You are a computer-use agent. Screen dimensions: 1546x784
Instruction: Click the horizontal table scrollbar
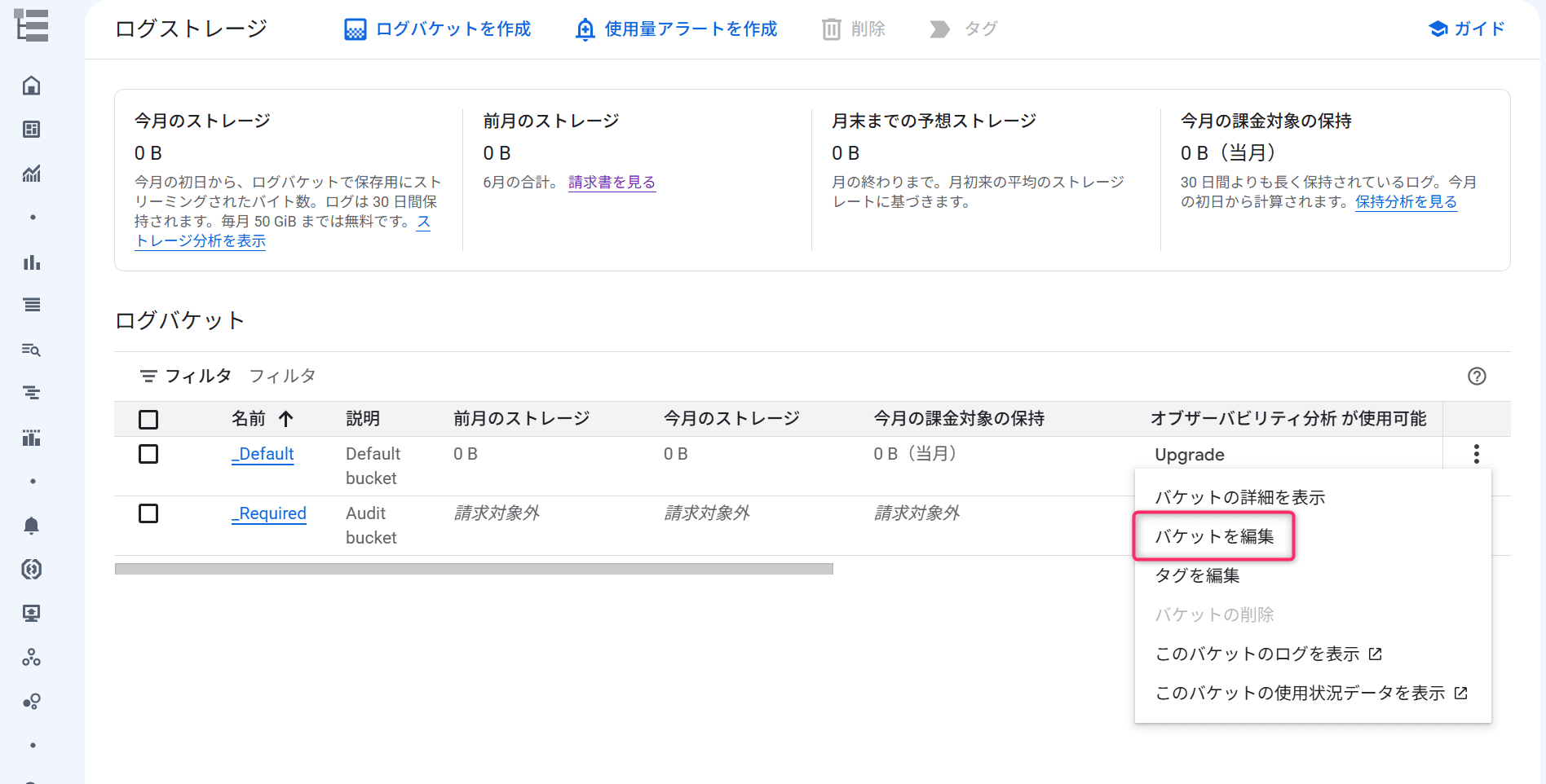tap(474, 569)
